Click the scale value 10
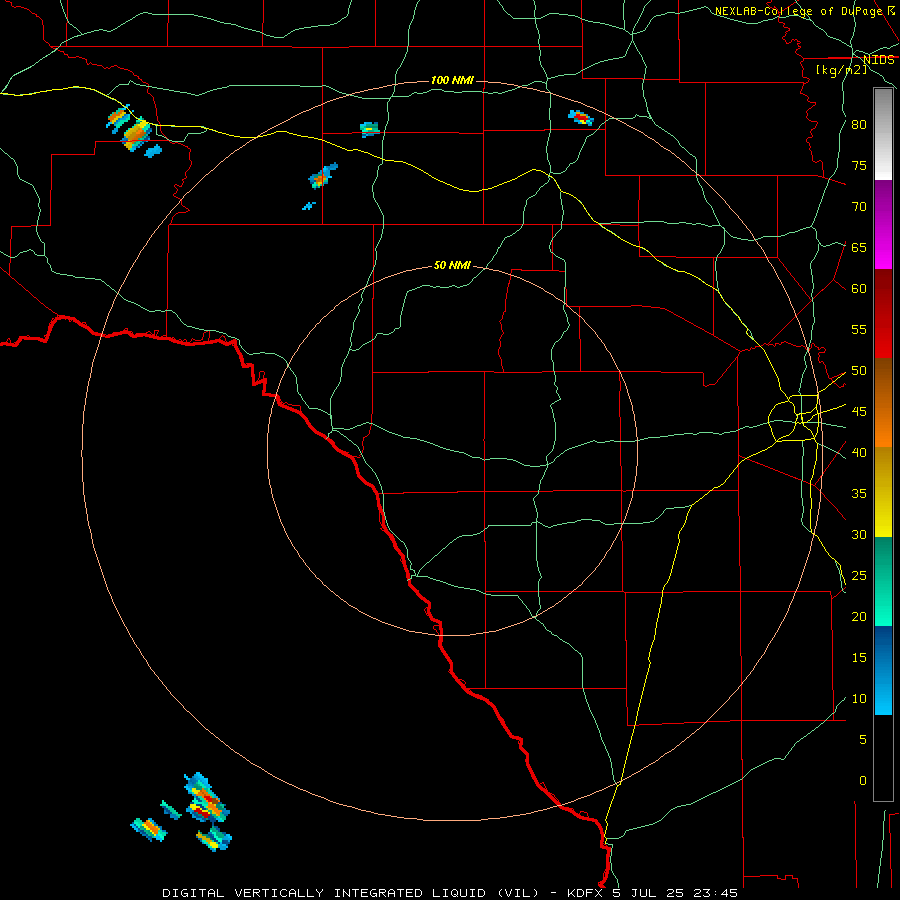Screen dimensions: 900x900 pos(859,699)
